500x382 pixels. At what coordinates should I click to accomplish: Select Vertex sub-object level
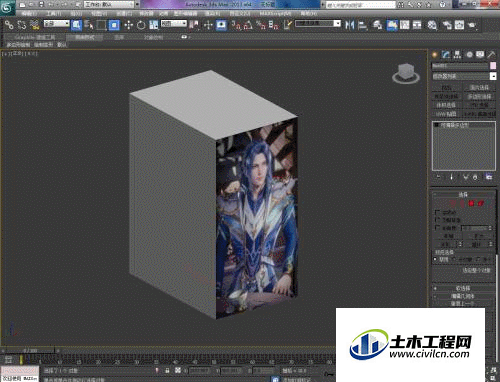tap(444, 203)
